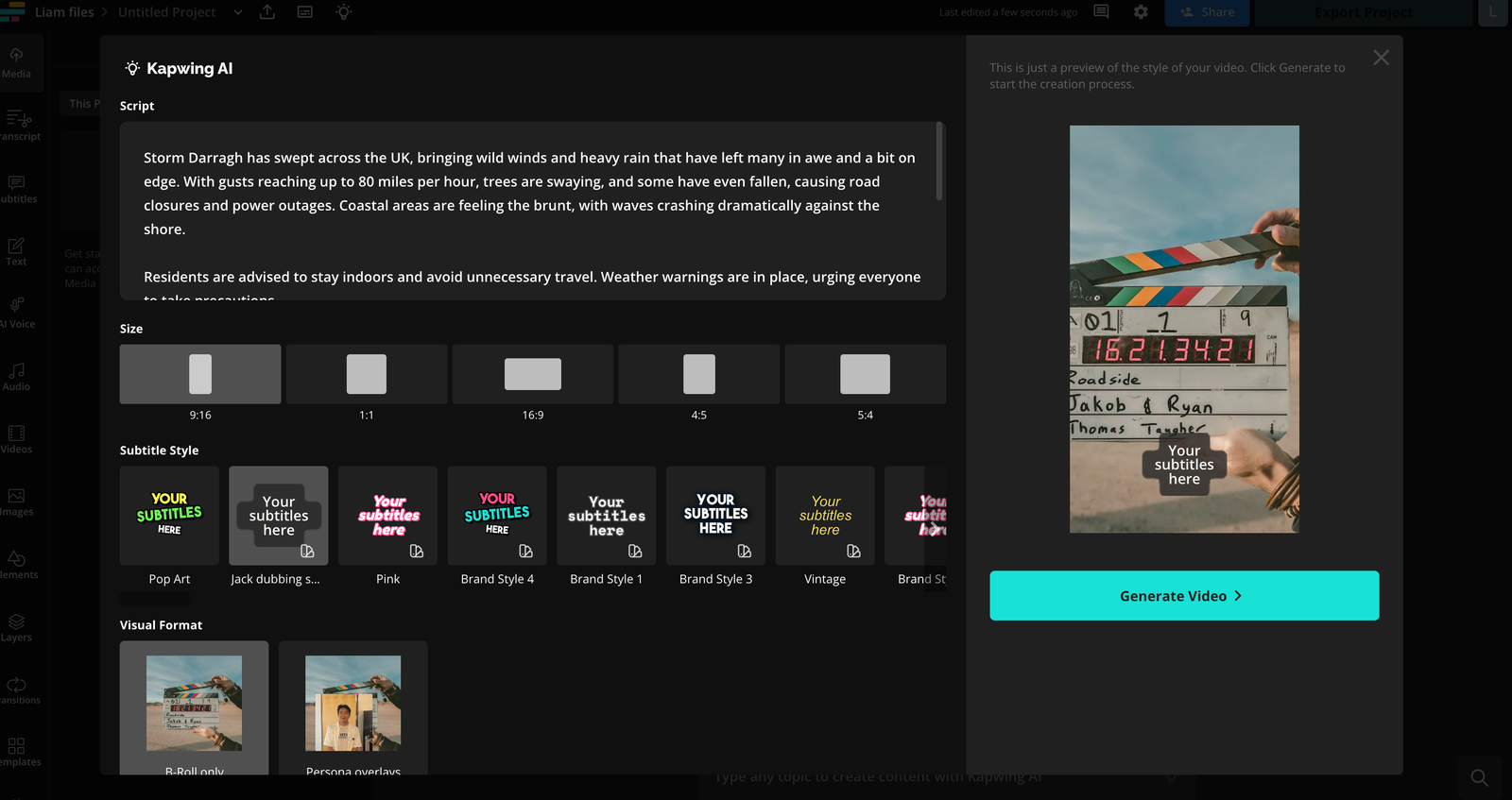The width and height of the screenshot is (1512, 800).
Task: Open the Text tool in sidebar
Action: [x=17, y=251]
